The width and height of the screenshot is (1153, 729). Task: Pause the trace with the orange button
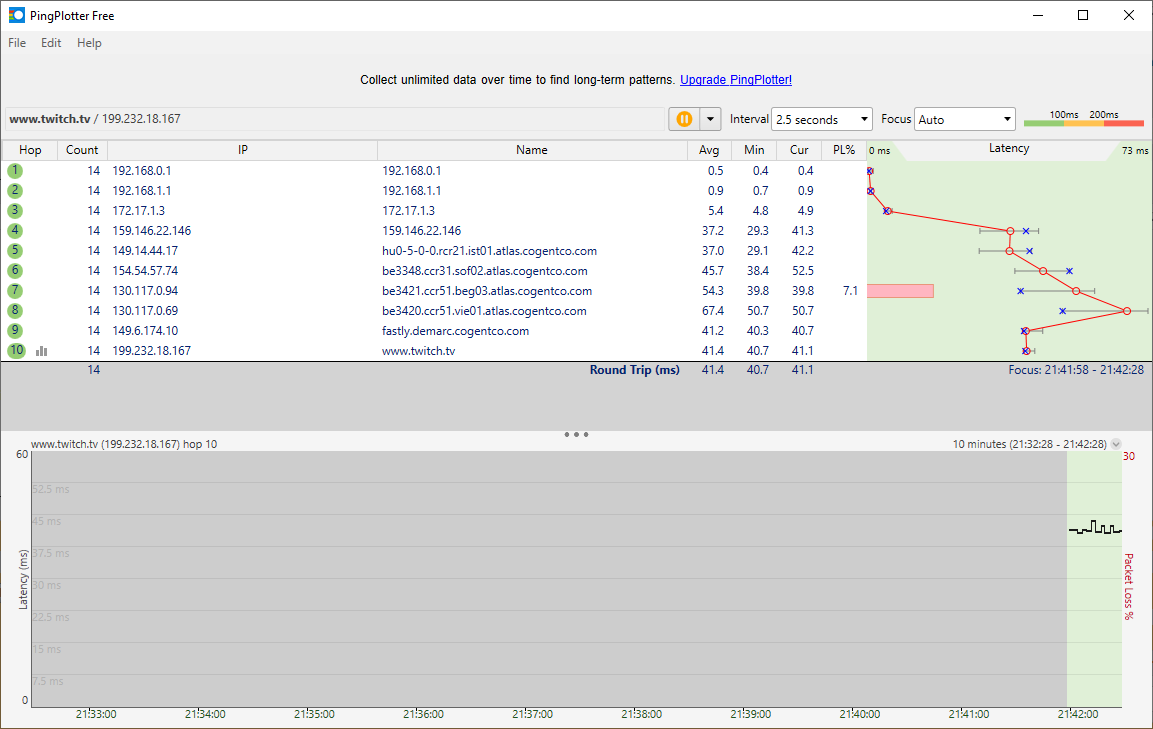pos(684,119)
